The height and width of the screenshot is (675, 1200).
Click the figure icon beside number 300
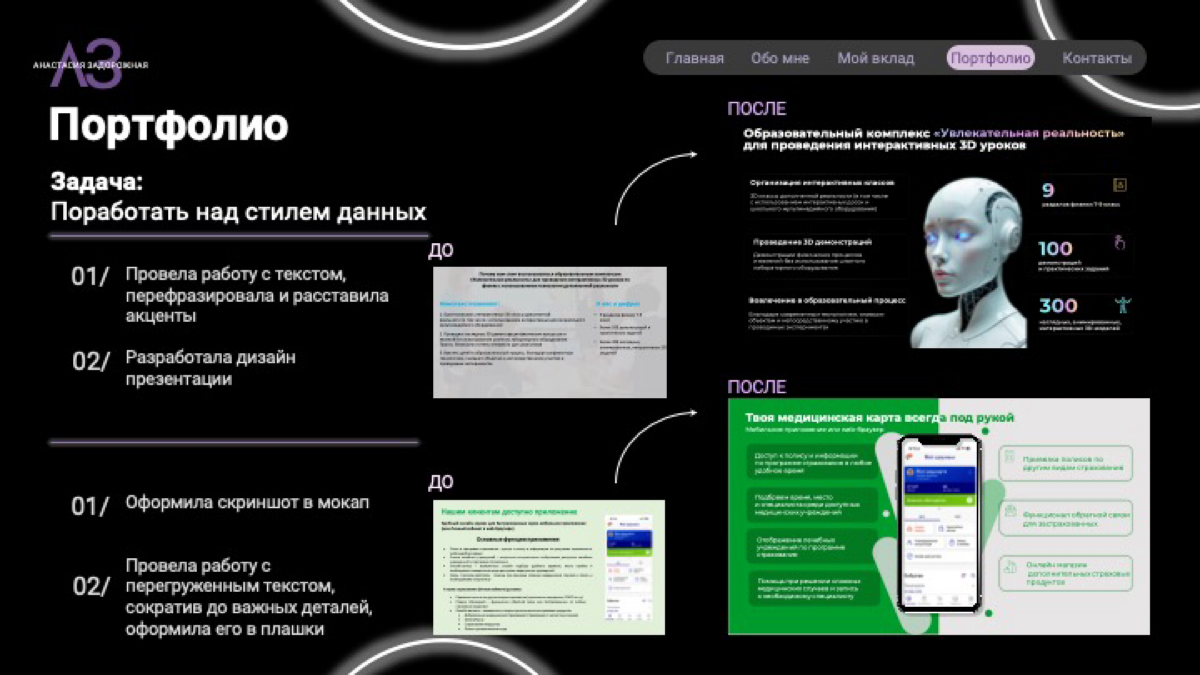pos(1122,305)
